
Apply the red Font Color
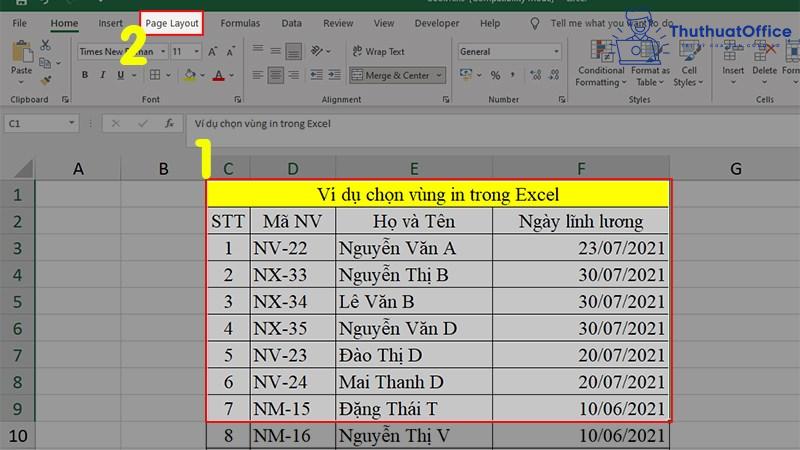218,76
